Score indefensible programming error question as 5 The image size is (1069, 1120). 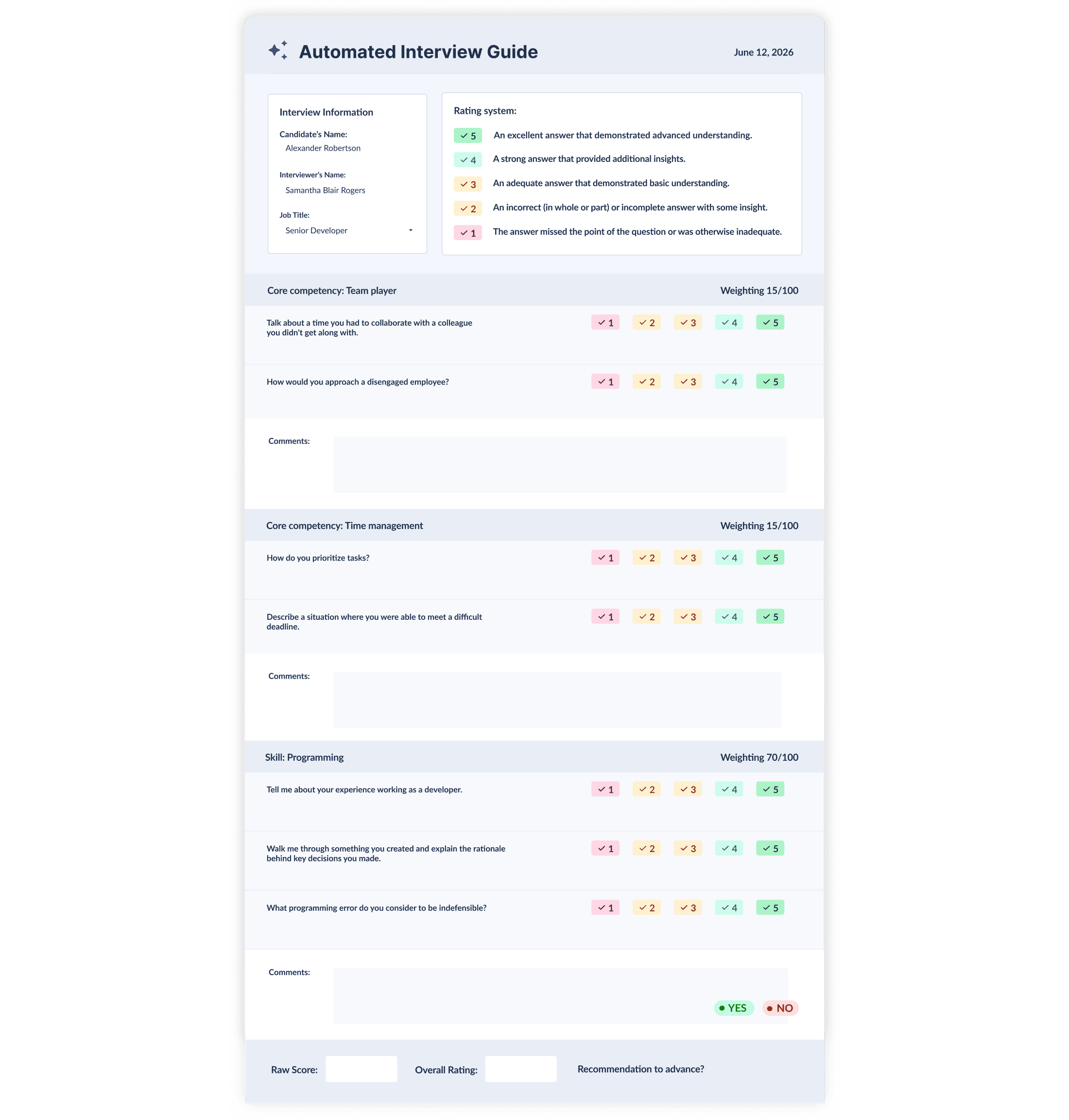[x=770, y=908]
